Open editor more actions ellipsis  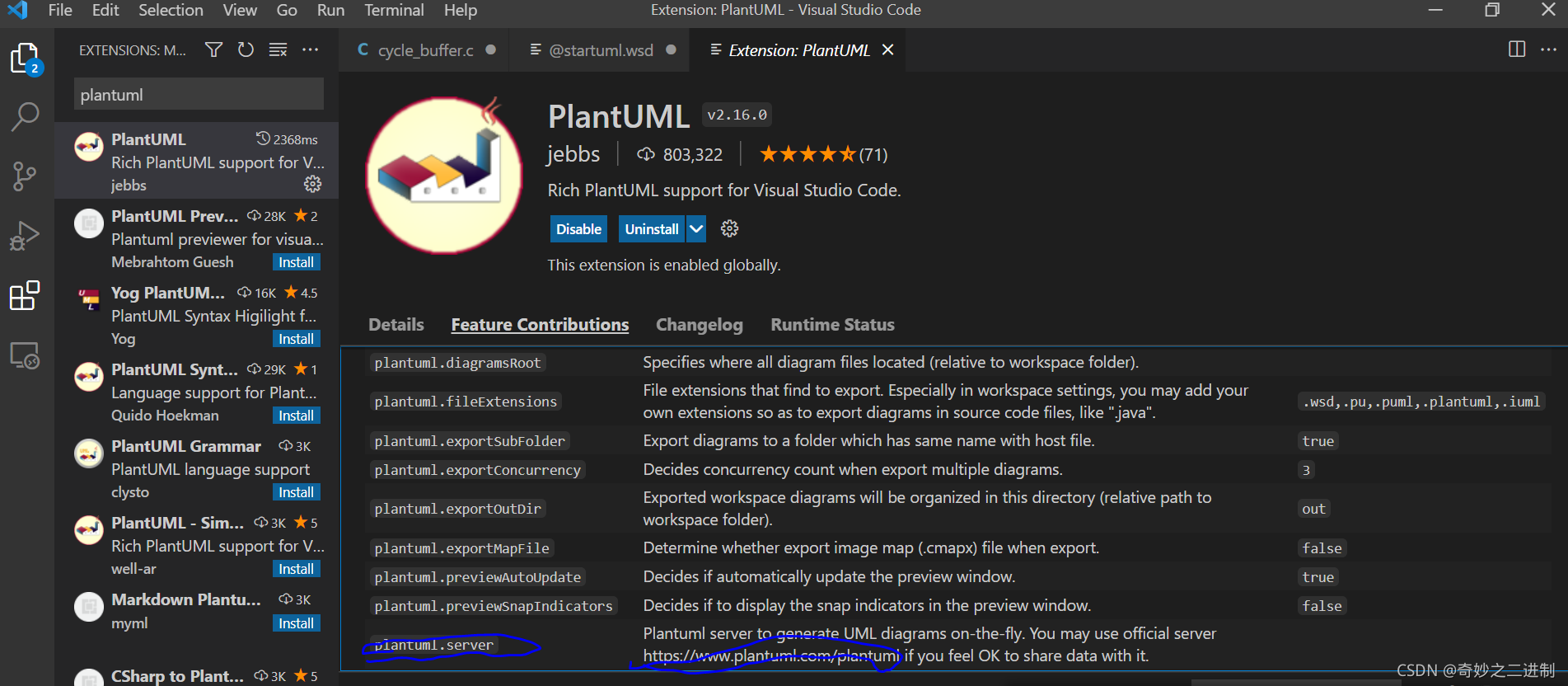[1549, 49]
